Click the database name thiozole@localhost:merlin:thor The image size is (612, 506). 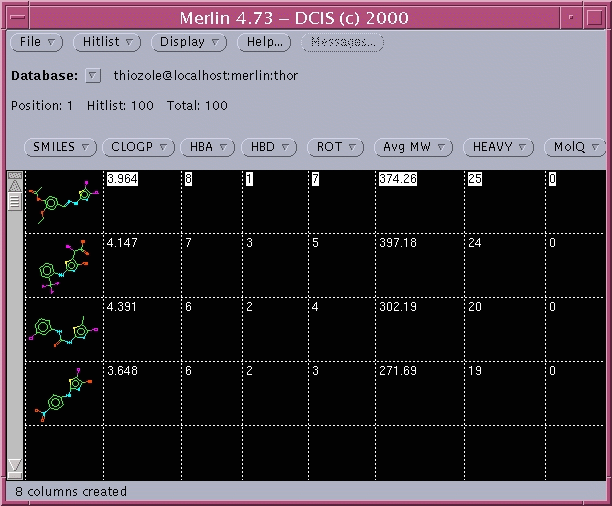[206, 75]
